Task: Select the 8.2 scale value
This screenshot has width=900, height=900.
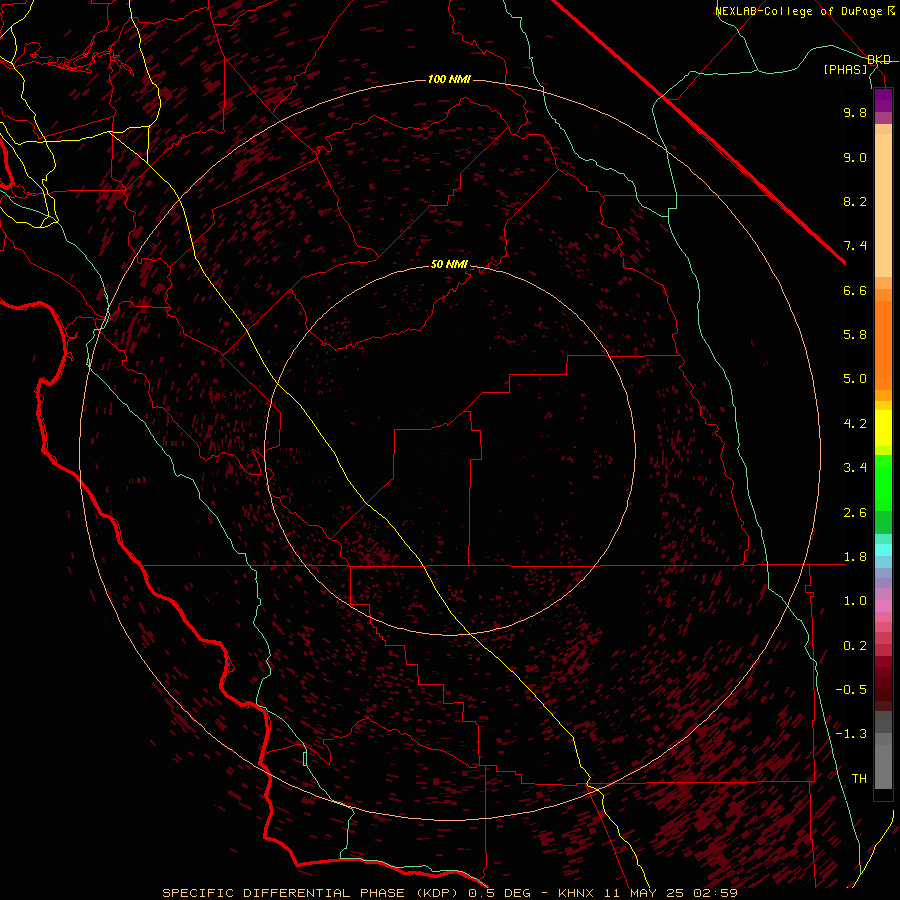Action: point(855,201)
